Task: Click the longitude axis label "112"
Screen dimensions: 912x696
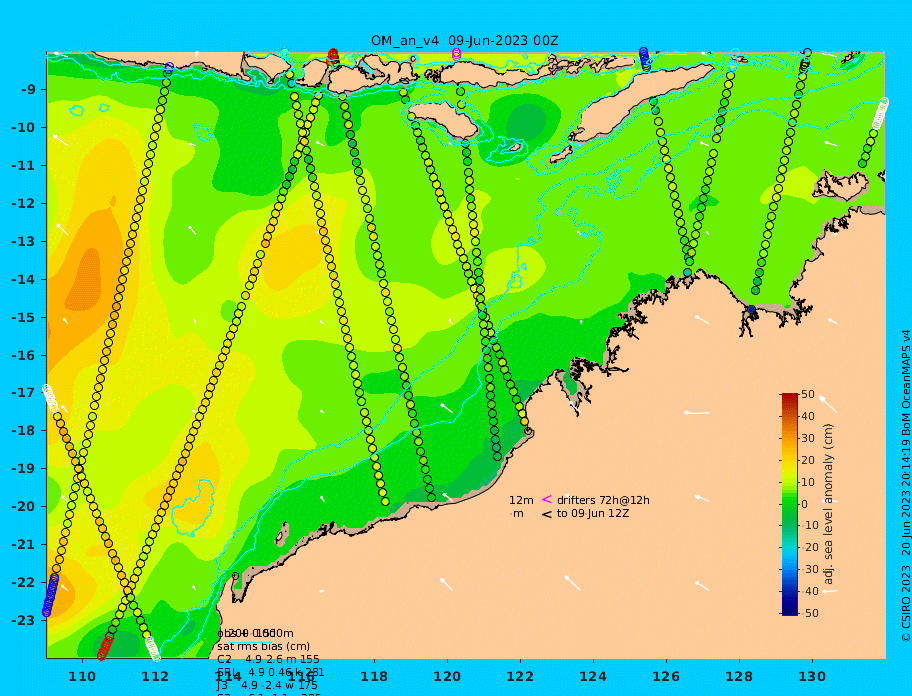Action: 155,676
